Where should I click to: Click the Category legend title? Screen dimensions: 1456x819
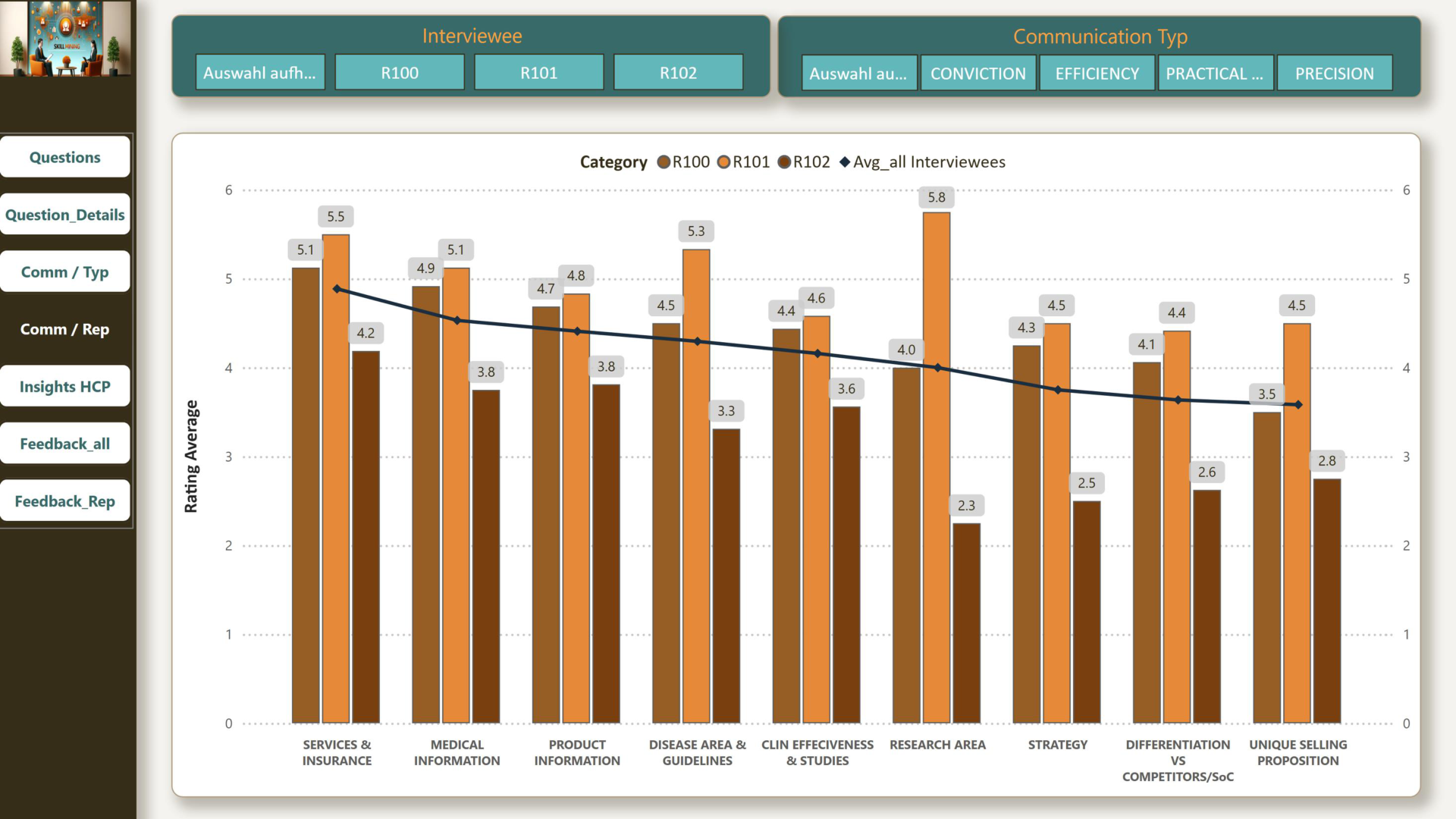[x=613, y=162]
